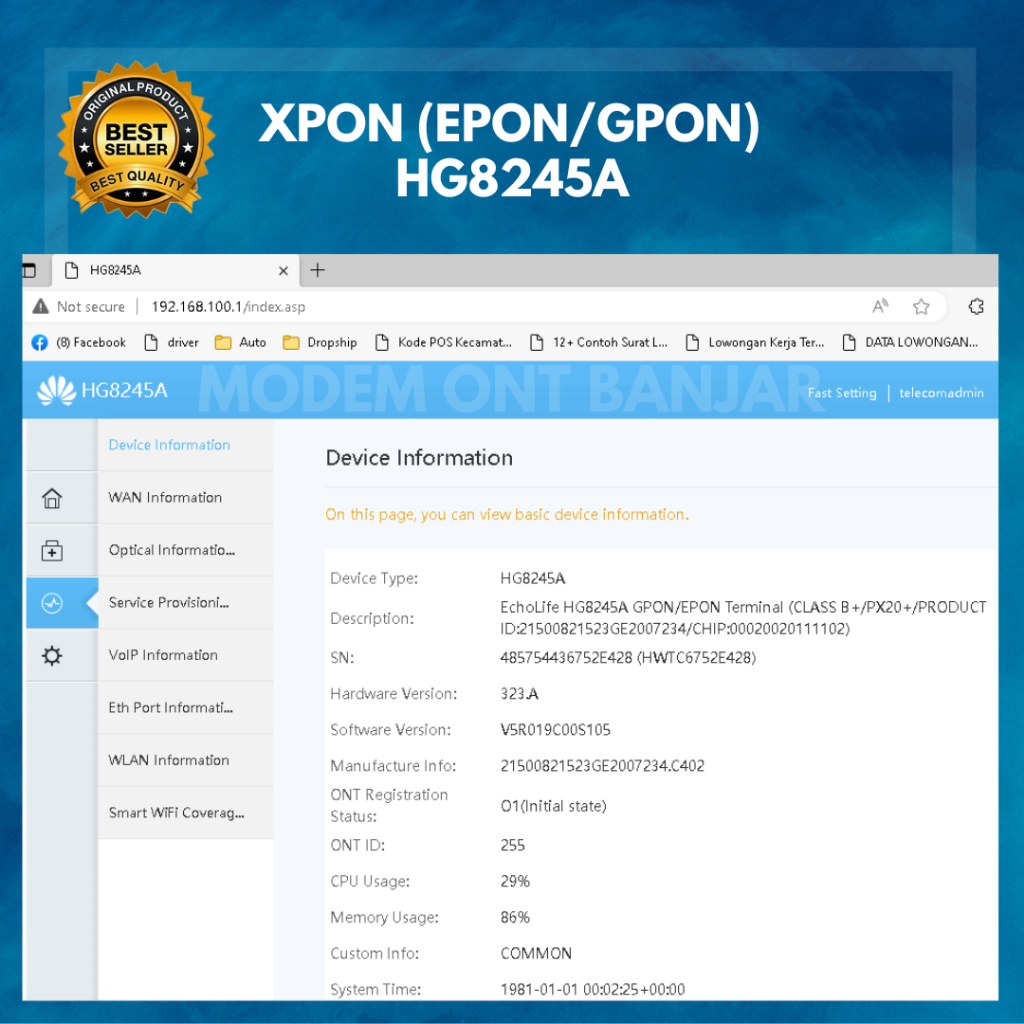Screen dimensions: 1024x1024
Task: Close the HG8245A browser tab
Action: click(283, 271)
